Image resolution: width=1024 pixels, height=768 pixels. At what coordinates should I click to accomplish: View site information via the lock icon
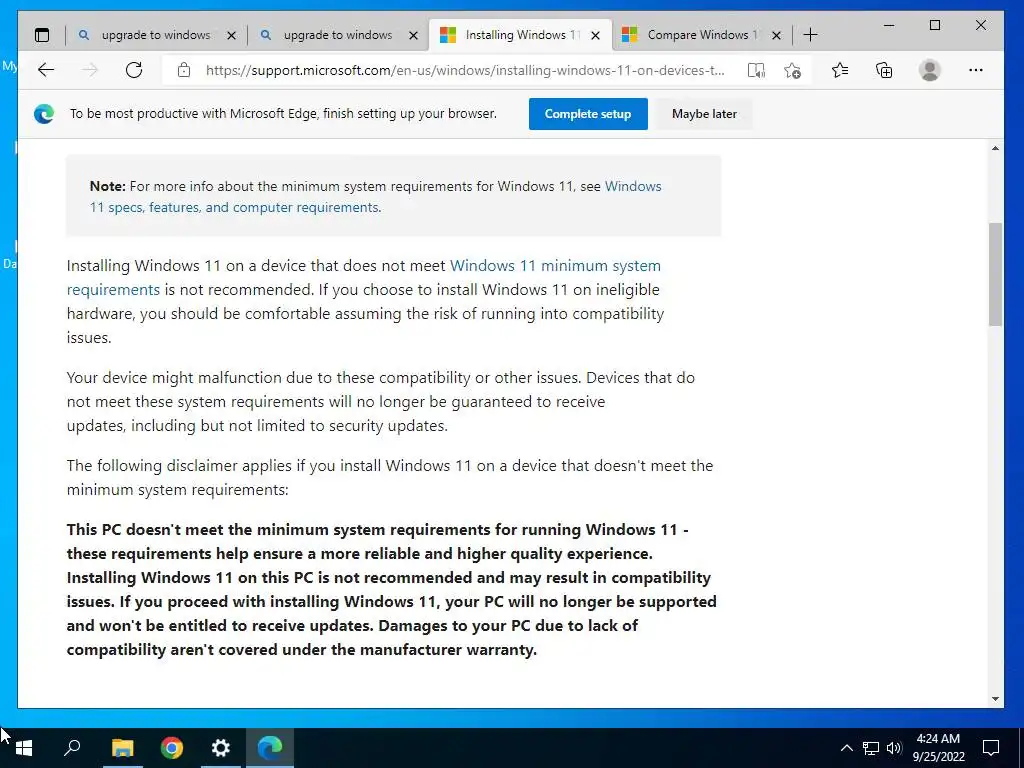184,70
